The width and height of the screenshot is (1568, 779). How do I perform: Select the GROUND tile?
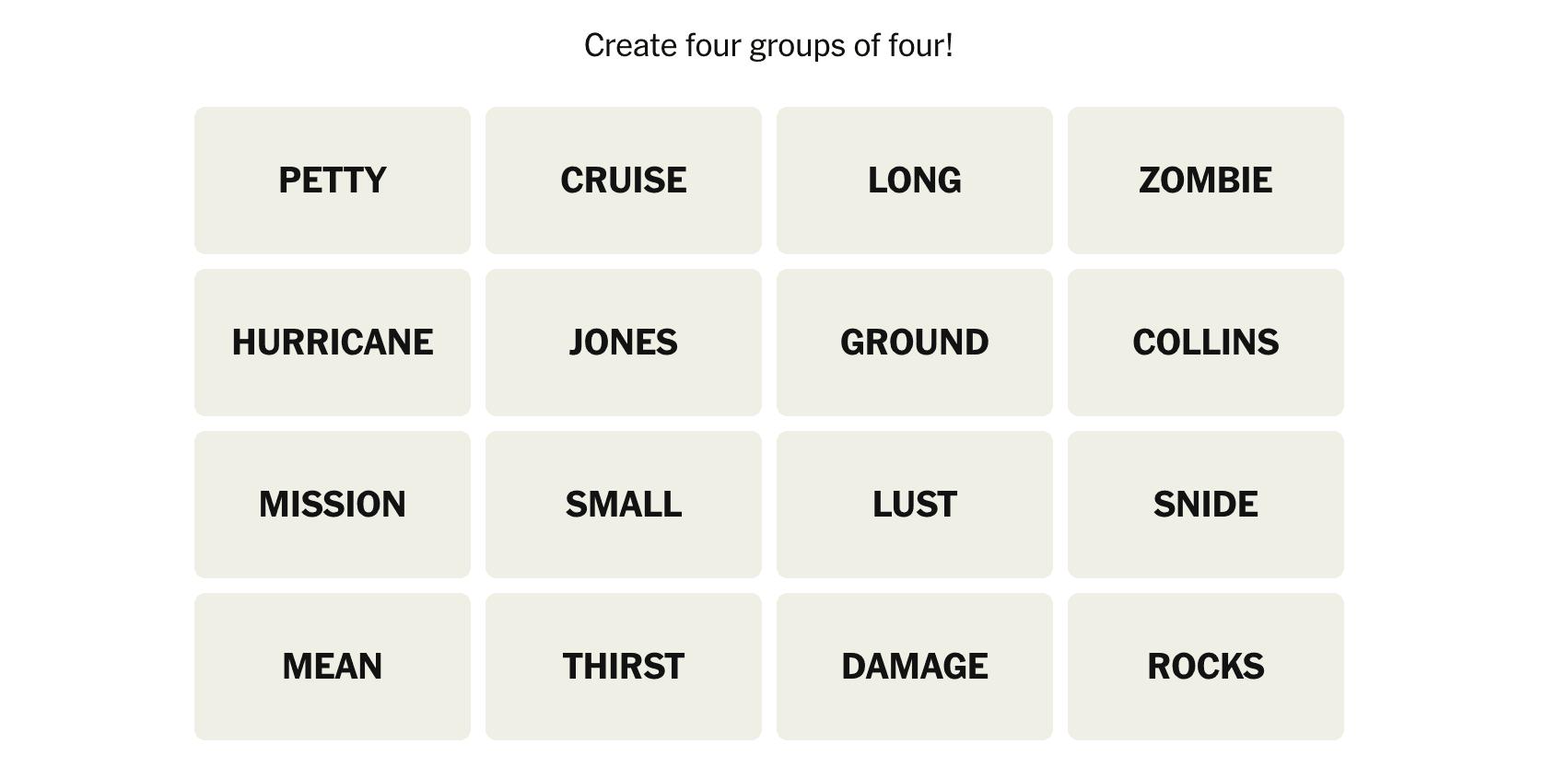click(914, 343)
